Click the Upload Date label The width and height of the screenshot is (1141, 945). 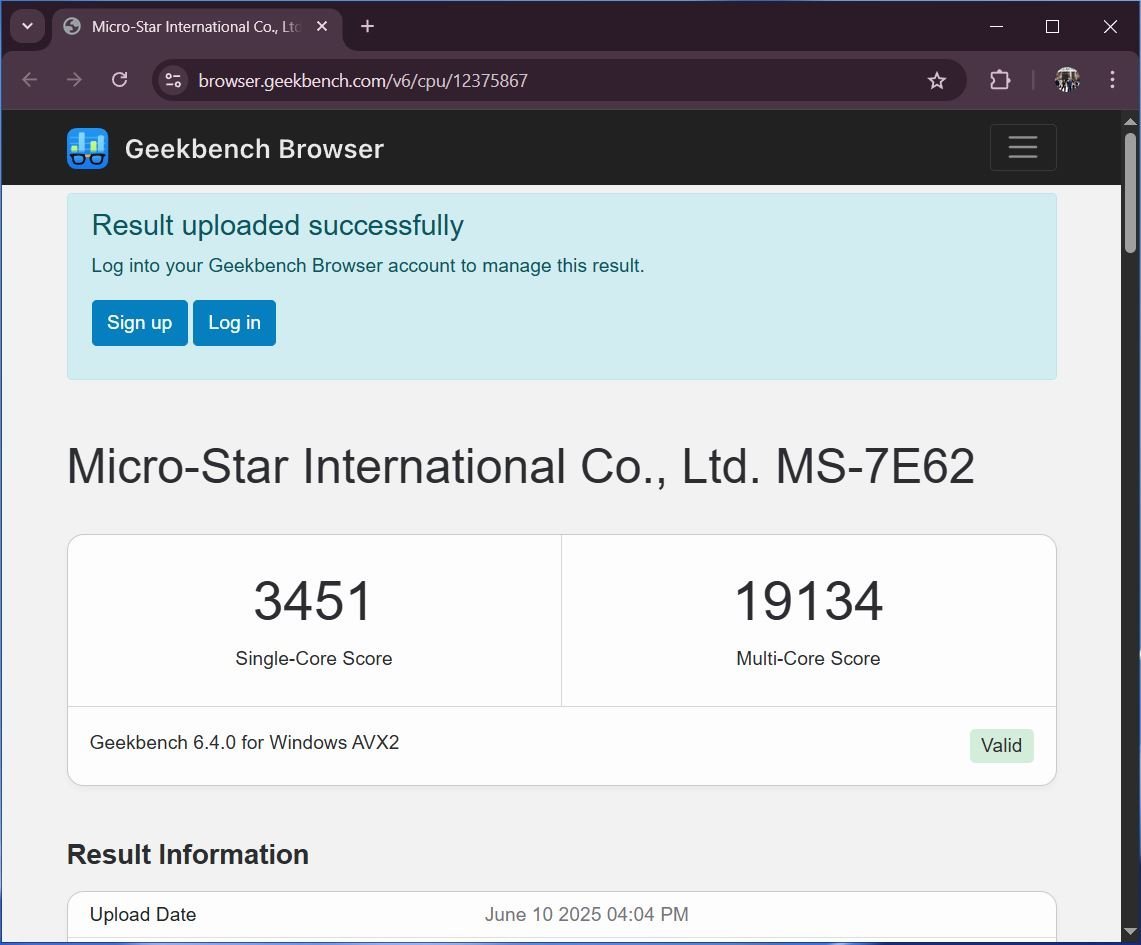pos(143,914)
